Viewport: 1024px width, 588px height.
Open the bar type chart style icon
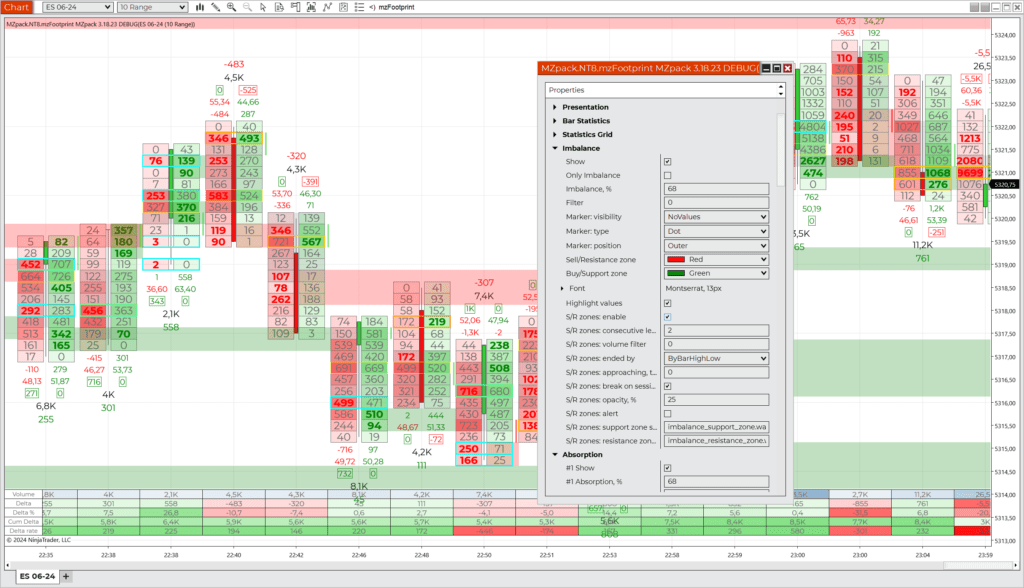click(200, 7)
